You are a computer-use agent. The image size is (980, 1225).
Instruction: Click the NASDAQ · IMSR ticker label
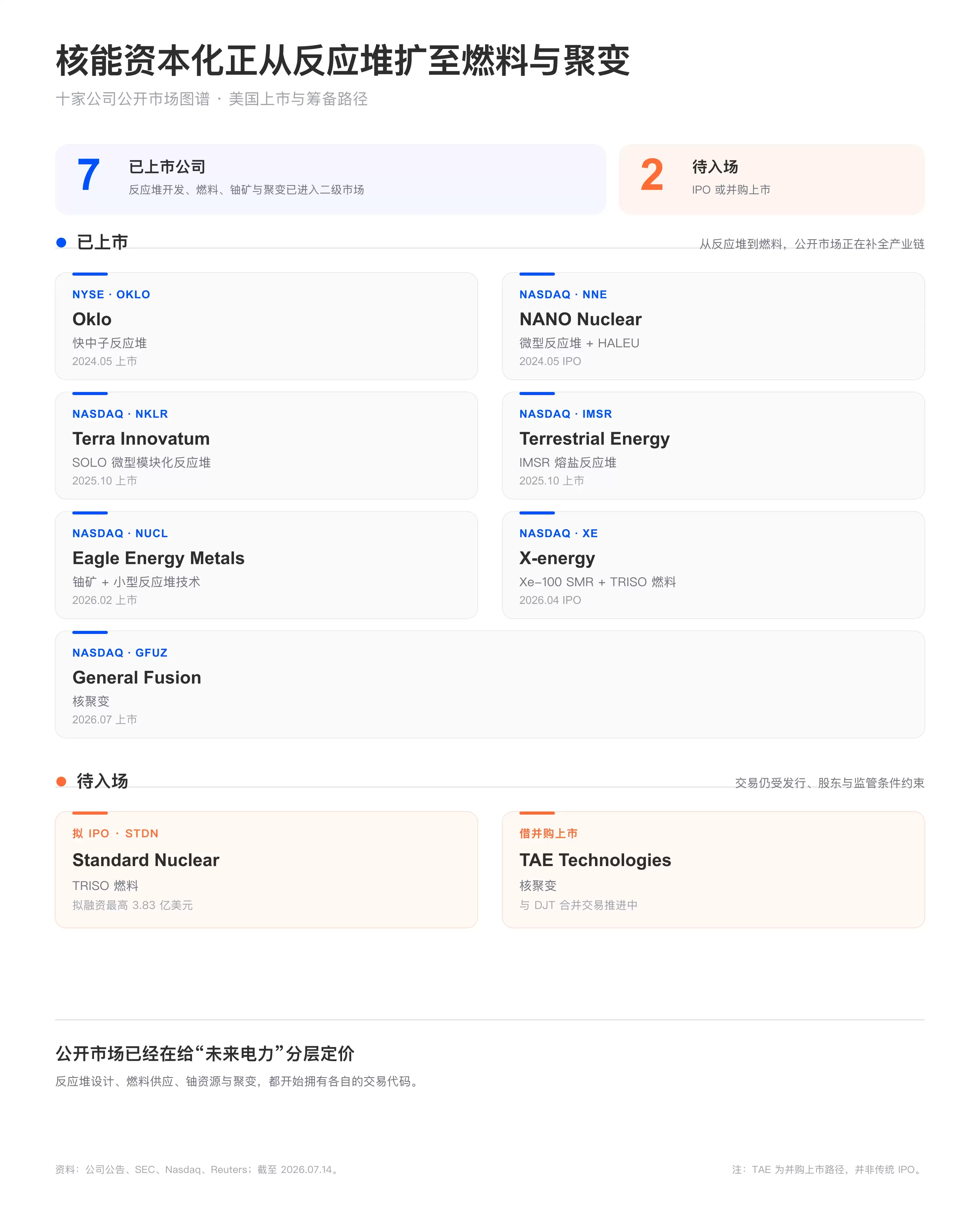pyautogui.click(x=565, y=414)
